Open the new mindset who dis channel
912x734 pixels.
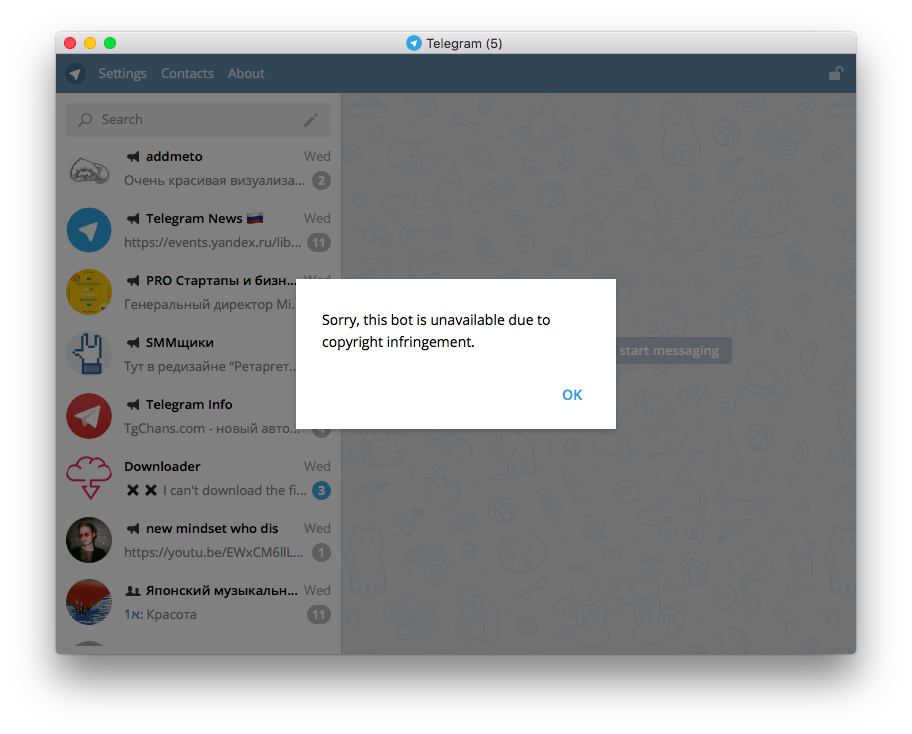[x=198, y=540]
